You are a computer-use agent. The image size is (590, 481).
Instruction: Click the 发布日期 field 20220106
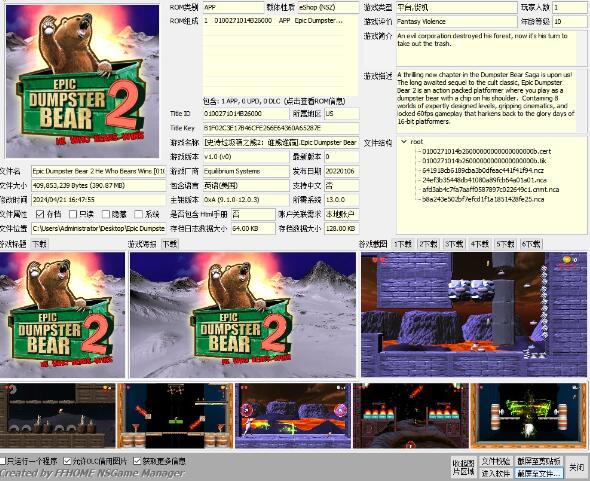coord(342,171)
